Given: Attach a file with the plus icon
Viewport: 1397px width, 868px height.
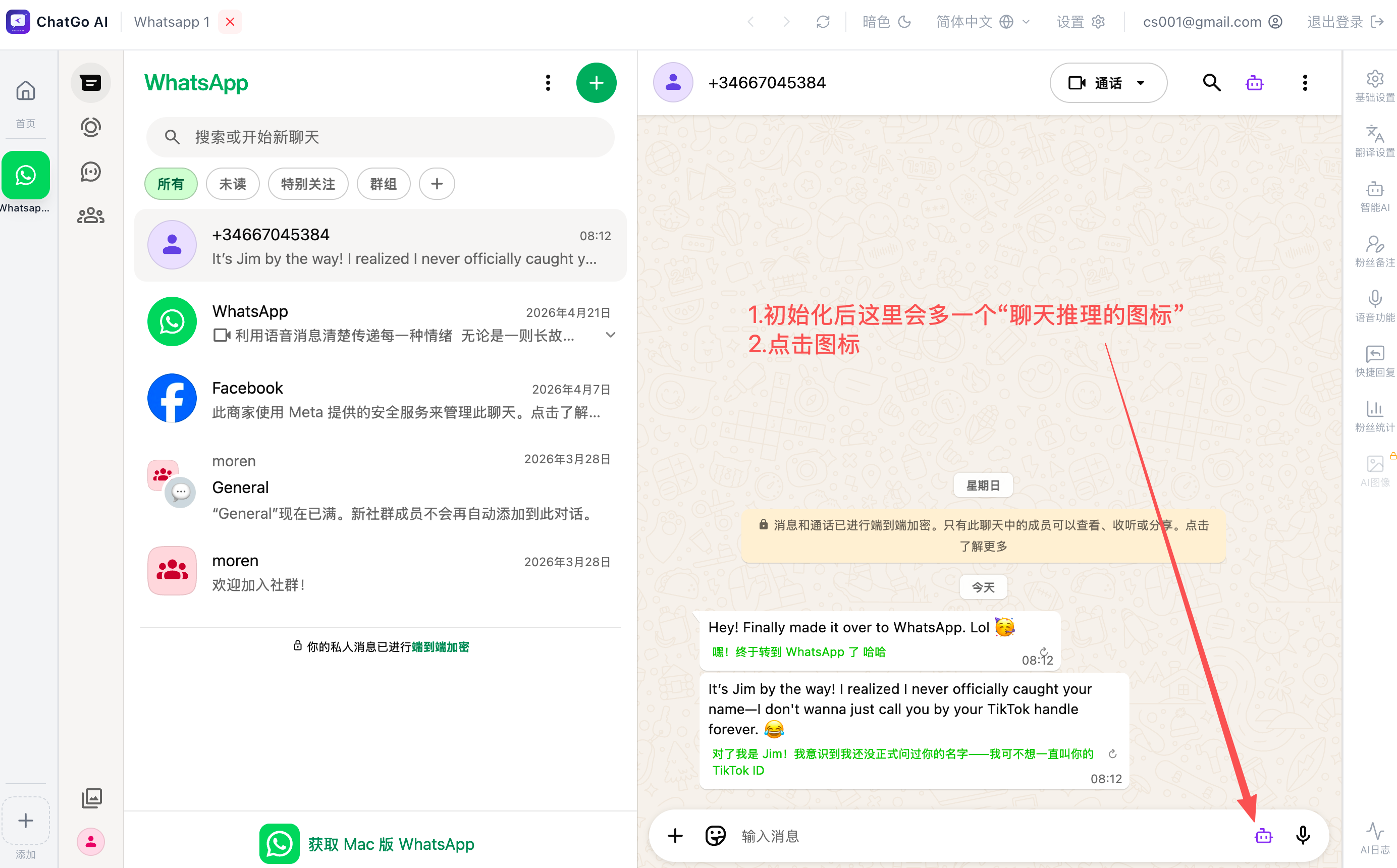Looking at the screenshot, I should [x=675, y=836].
